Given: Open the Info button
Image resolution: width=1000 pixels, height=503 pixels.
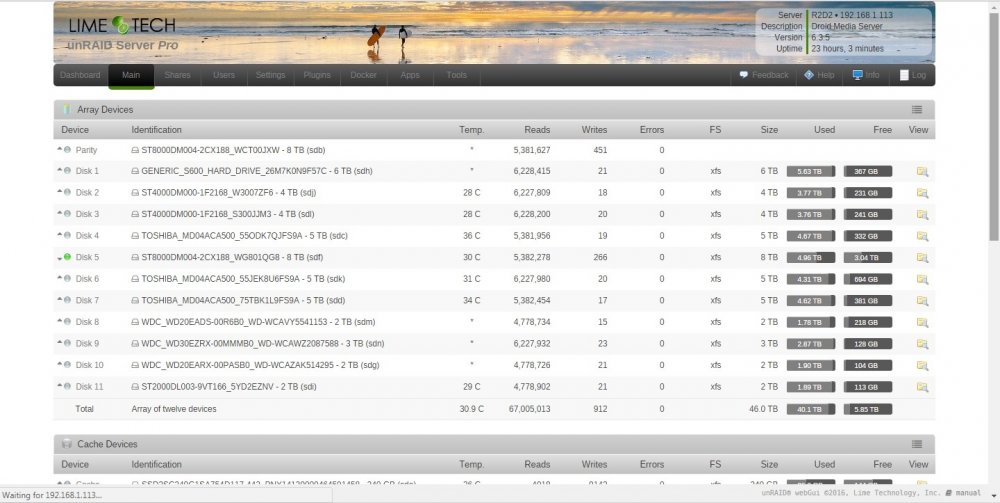Looking at the screenshot, I should [x=866, y=75].
